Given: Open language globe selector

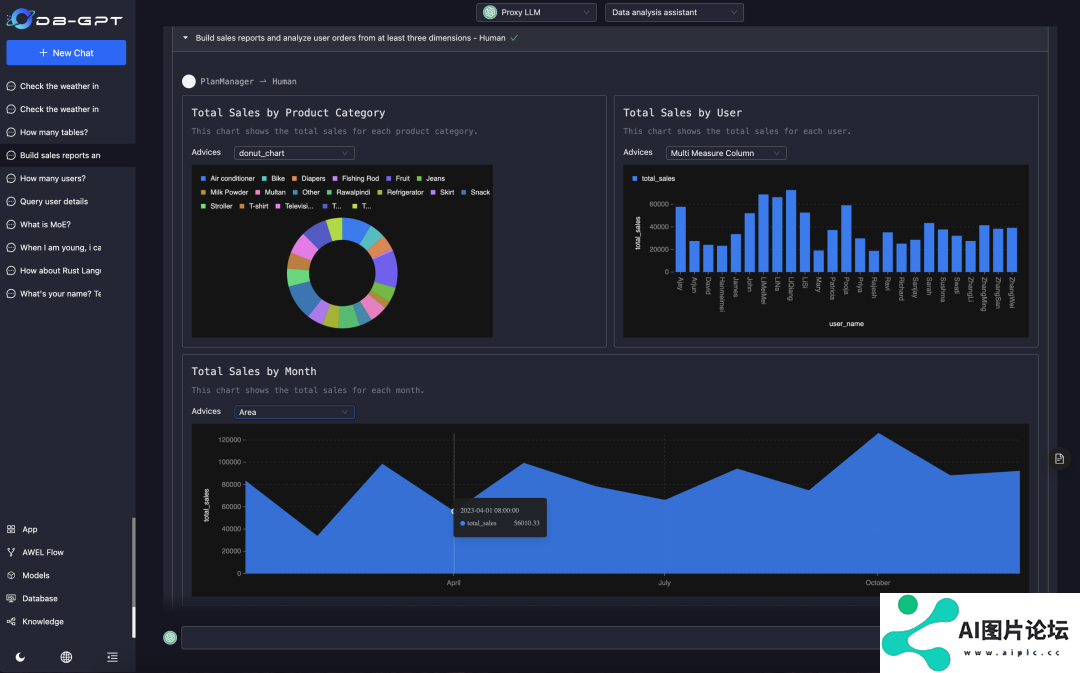Looking at the screenshot, I should (x=66, y=657).
